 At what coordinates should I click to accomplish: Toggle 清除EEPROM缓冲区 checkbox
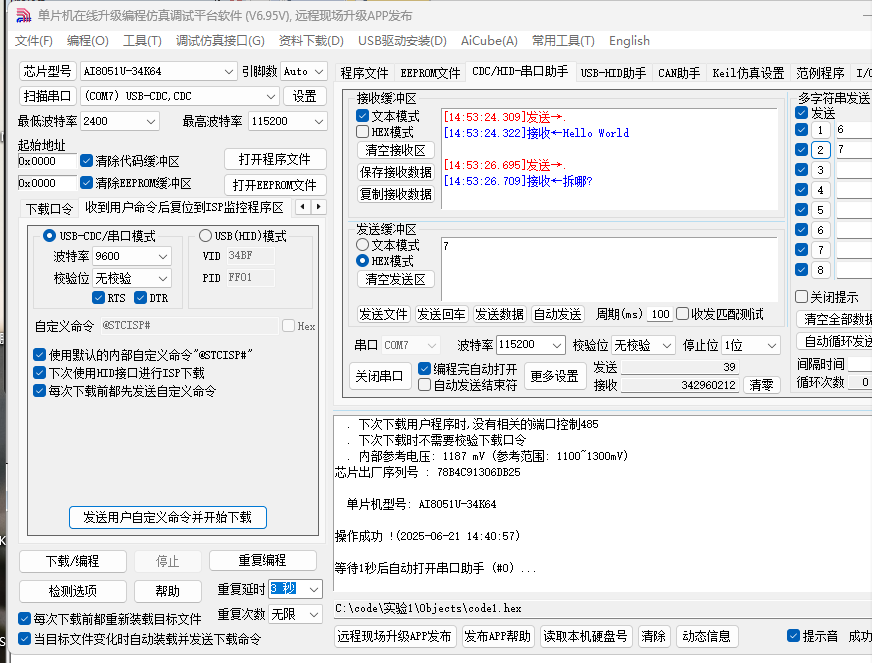tap(86, 182)
